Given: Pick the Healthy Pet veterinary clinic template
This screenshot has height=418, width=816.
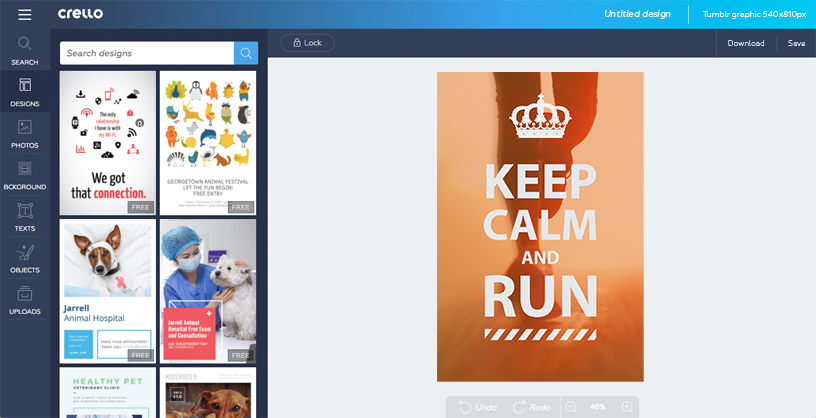Looking at the screenshot, I should point(108,392).
